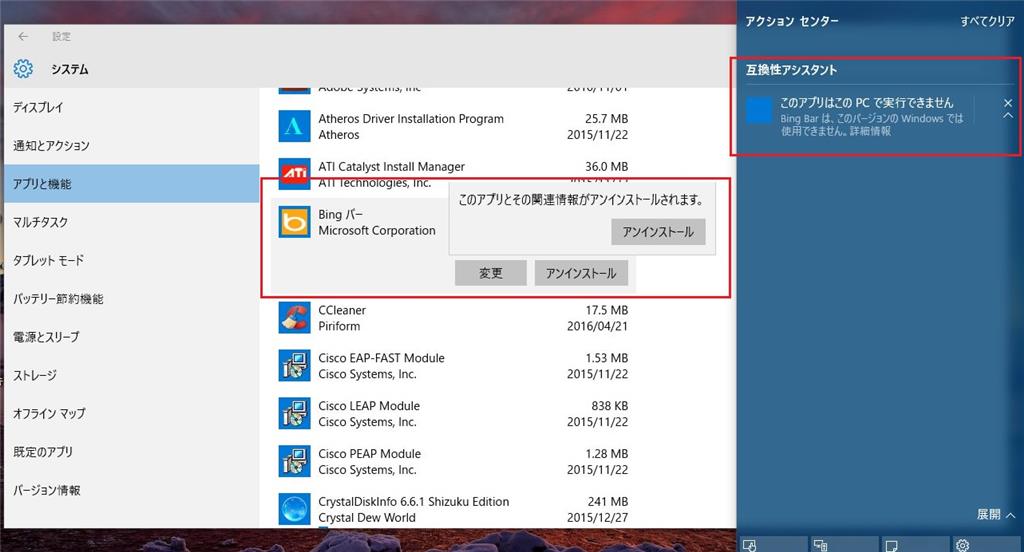The width and height of the screenshot is (1024, 552).
Task: Click the 241 MB size value
Action: (x=607, y=502)
